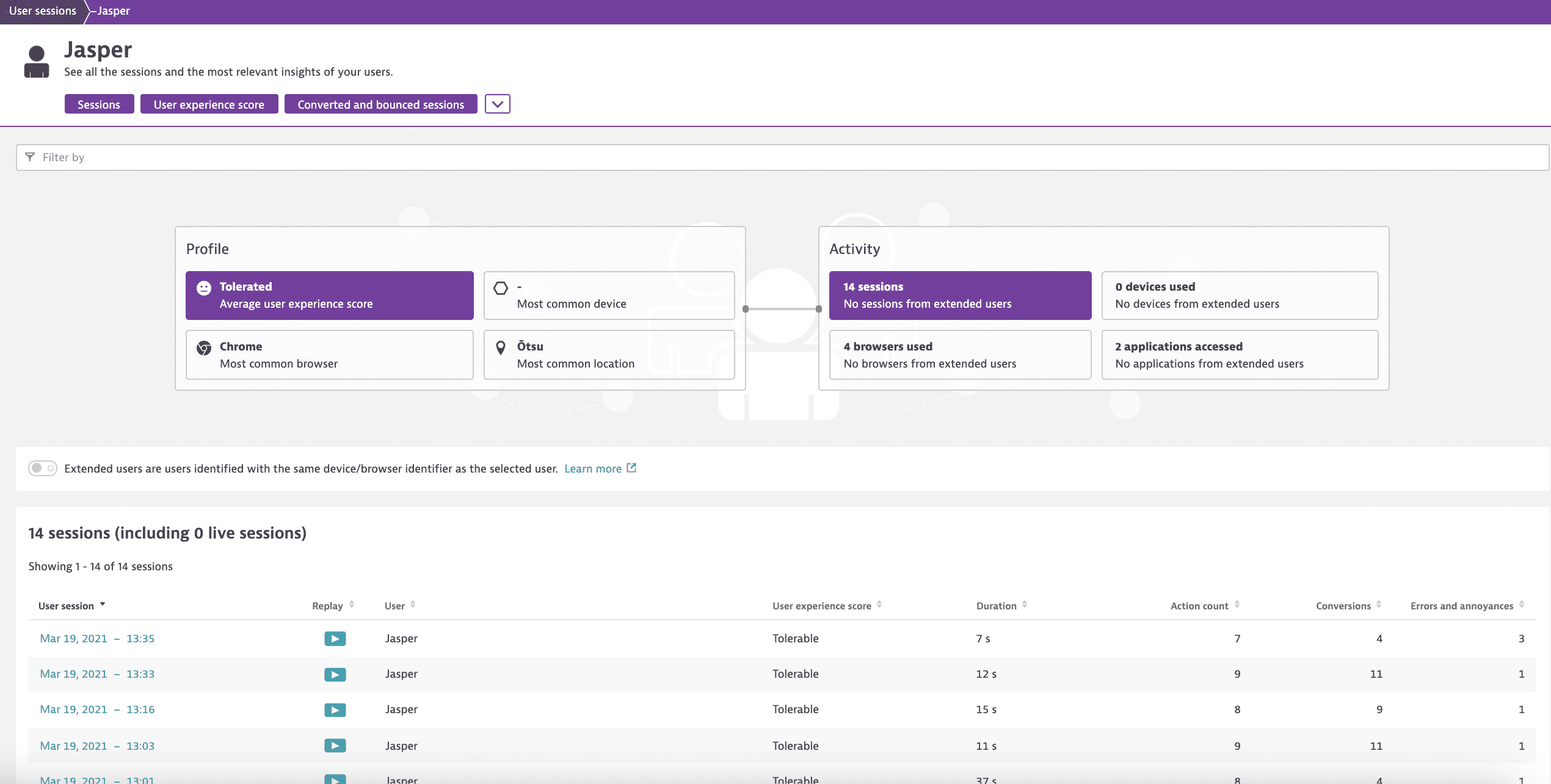The image size is (1551, 784).
Task: Click the Tolerated face emoji icon
Action: pyautogui.click(x=204, y=288)
